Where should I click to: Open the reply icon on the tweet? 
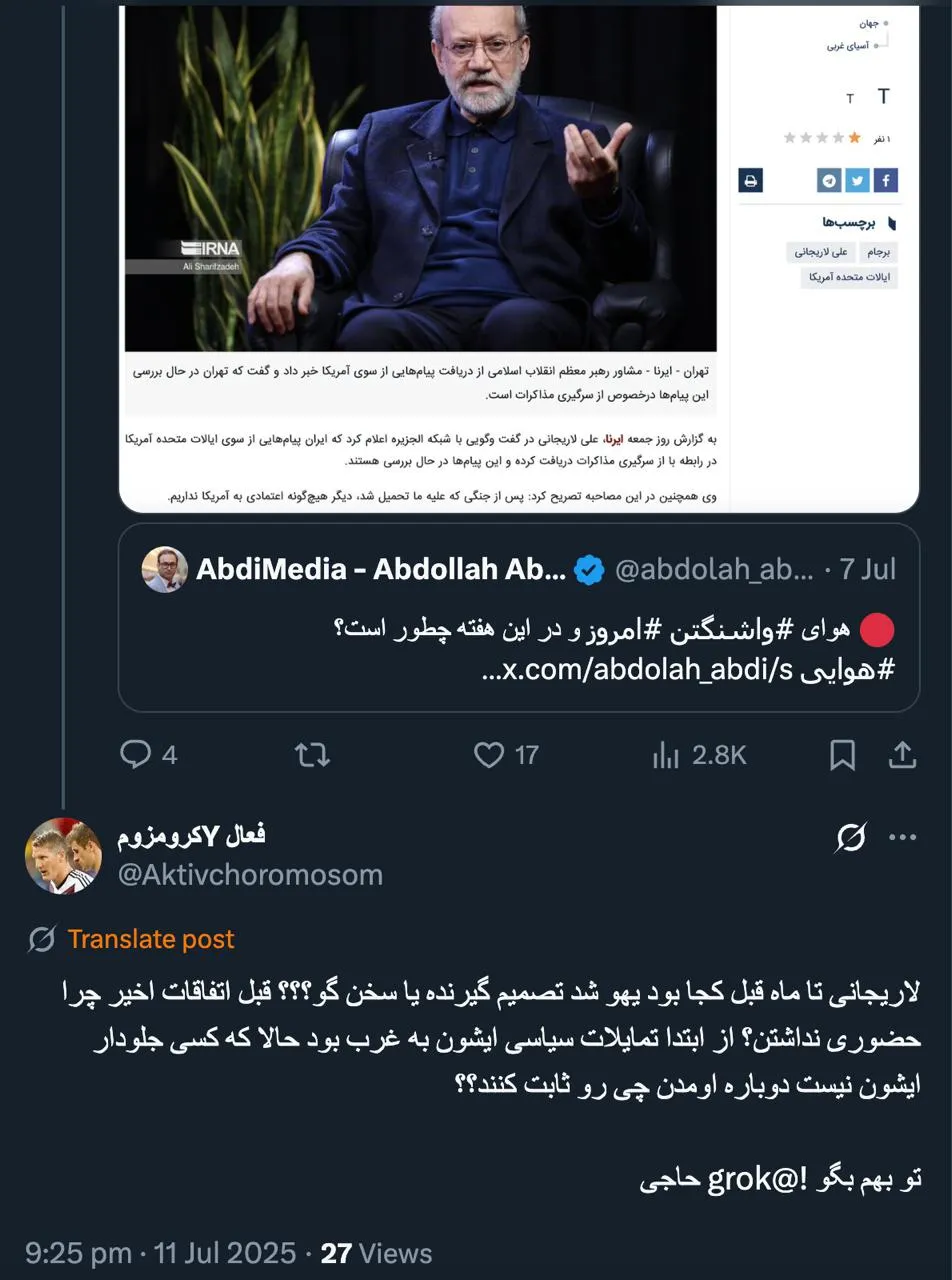click(135, 755)
